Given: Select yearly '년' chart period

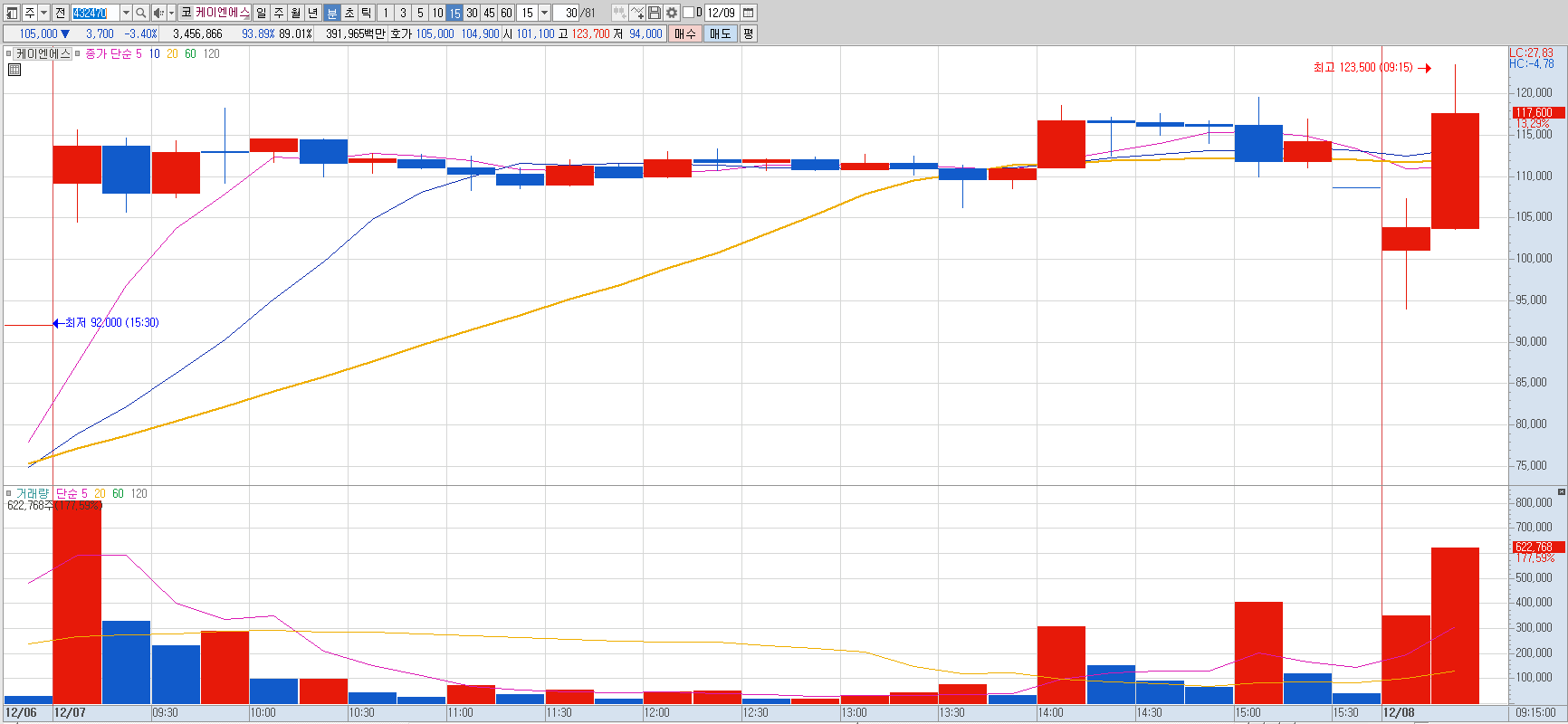Looking at the screenshot, I should 313,13.
